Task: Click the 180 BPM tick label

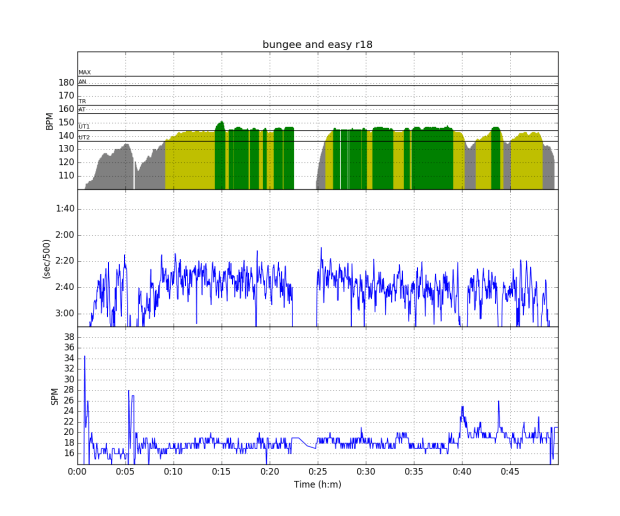Action: [x=66, y=82]
